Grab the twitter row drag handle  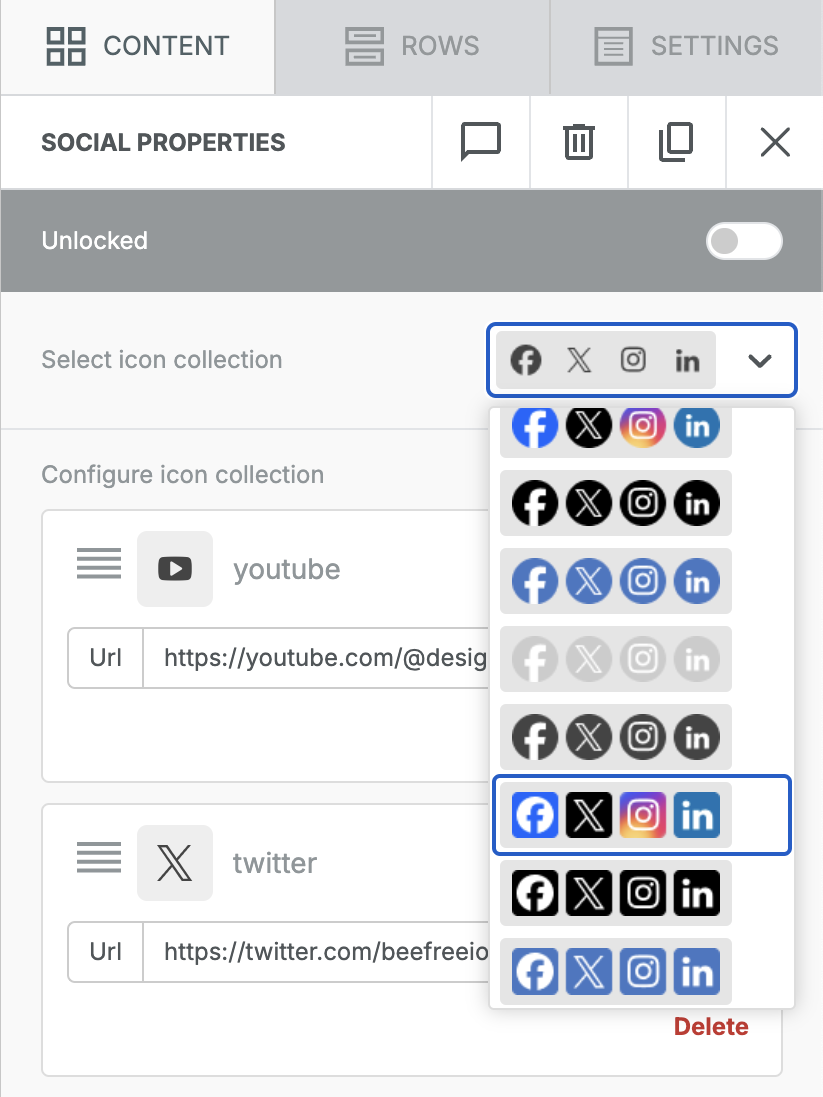point(99,857)
